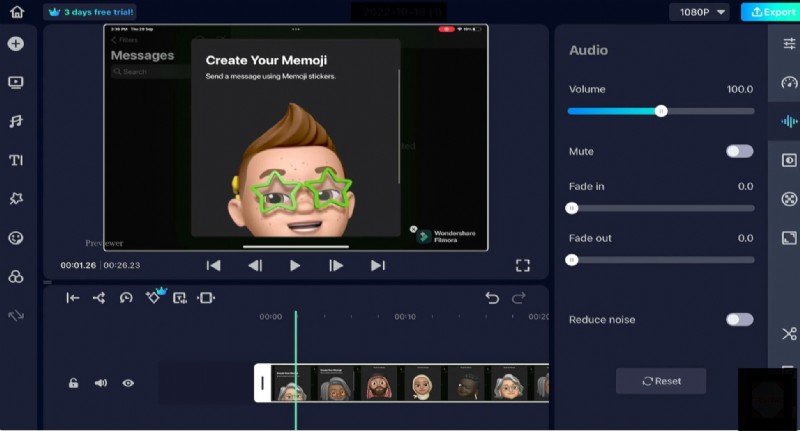Adjust the Volume slider handle
Image resolution: width=800 pixels, height=431 pixels.
click(x=661, y=111)
